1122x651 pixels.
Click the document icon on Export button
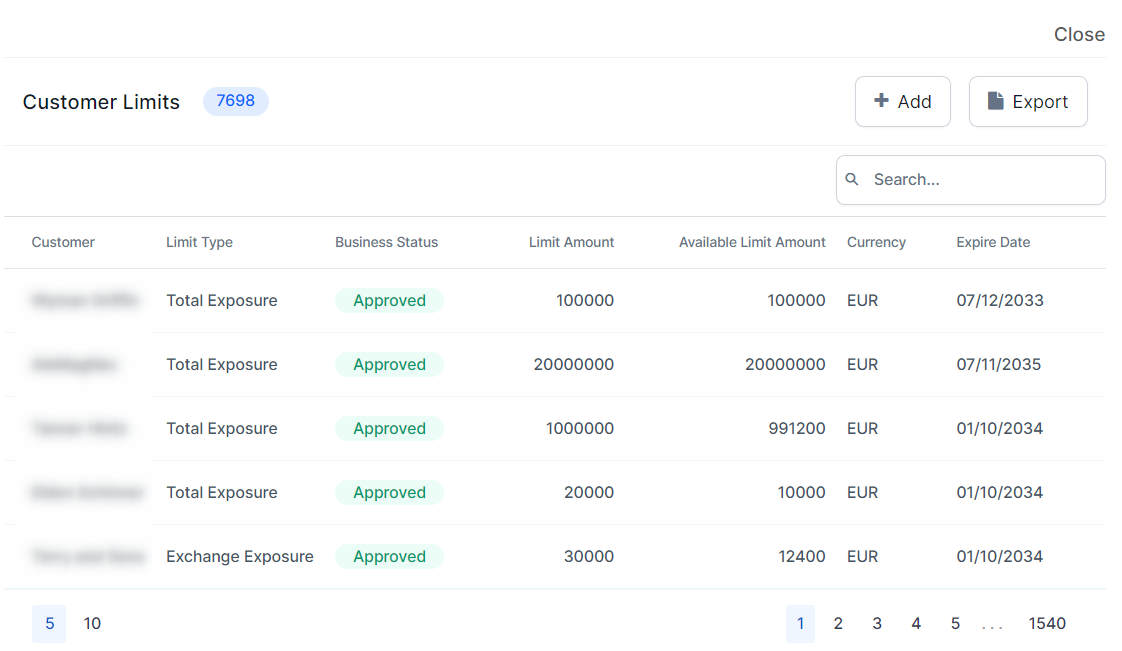pos(995,101)
